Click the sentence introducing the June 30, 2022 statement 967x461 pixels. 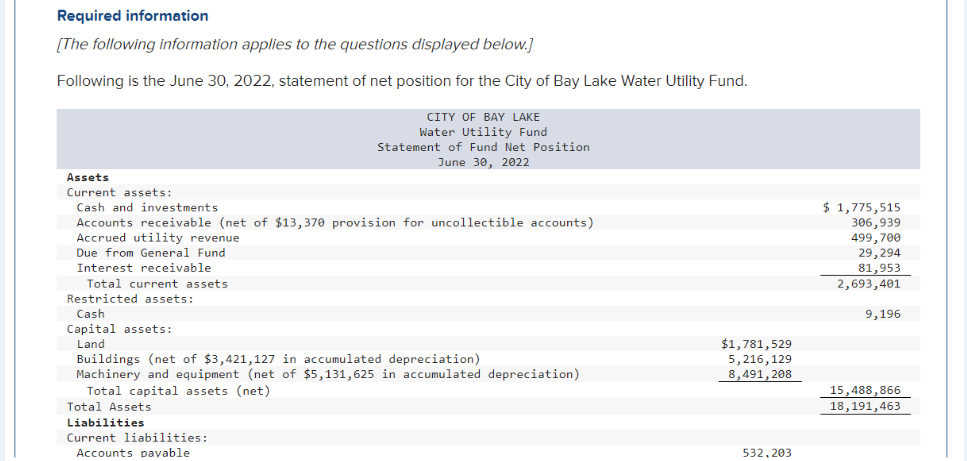(402, 81)
